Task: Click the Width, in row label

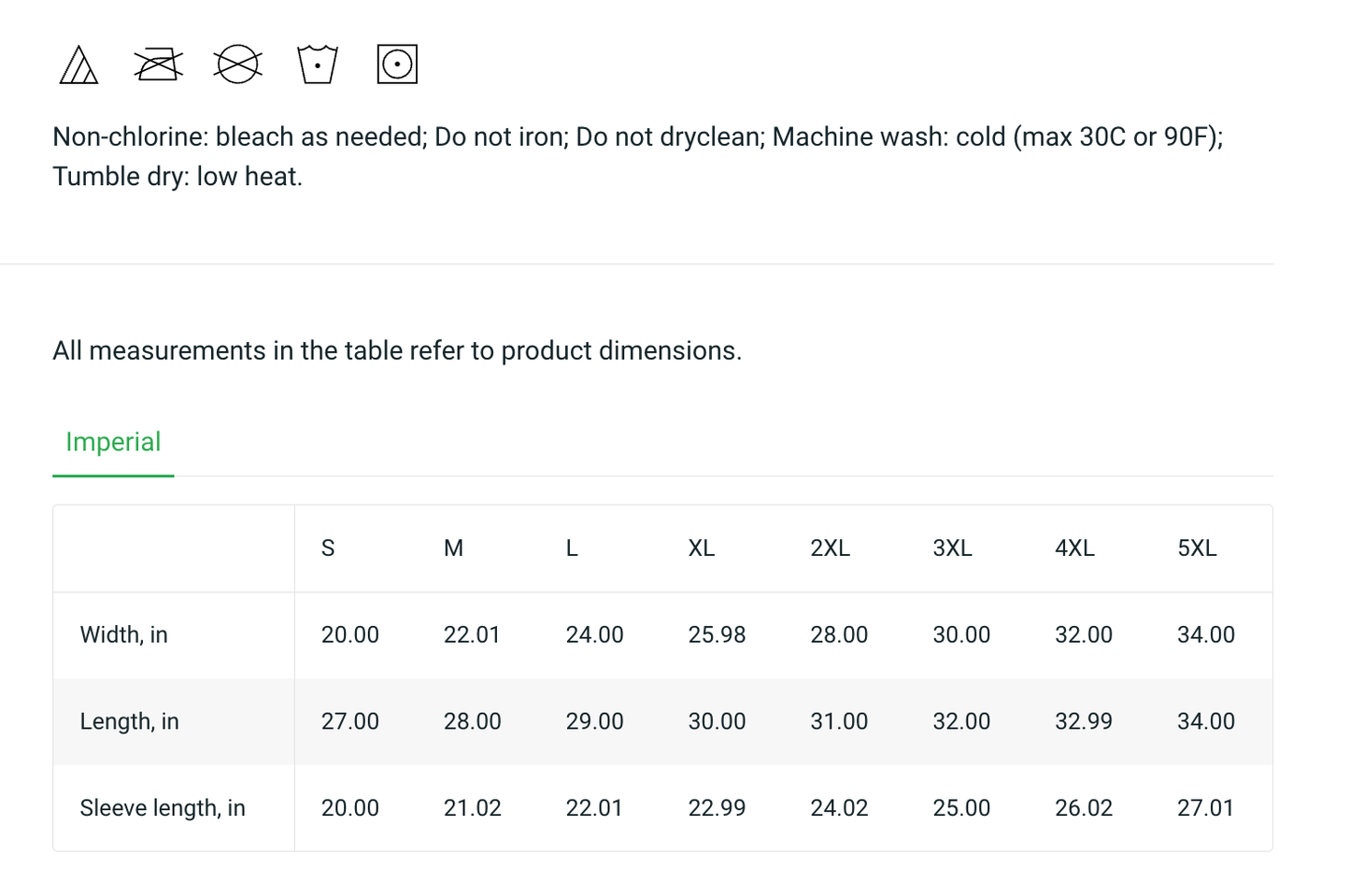Action: coord(124,635)
